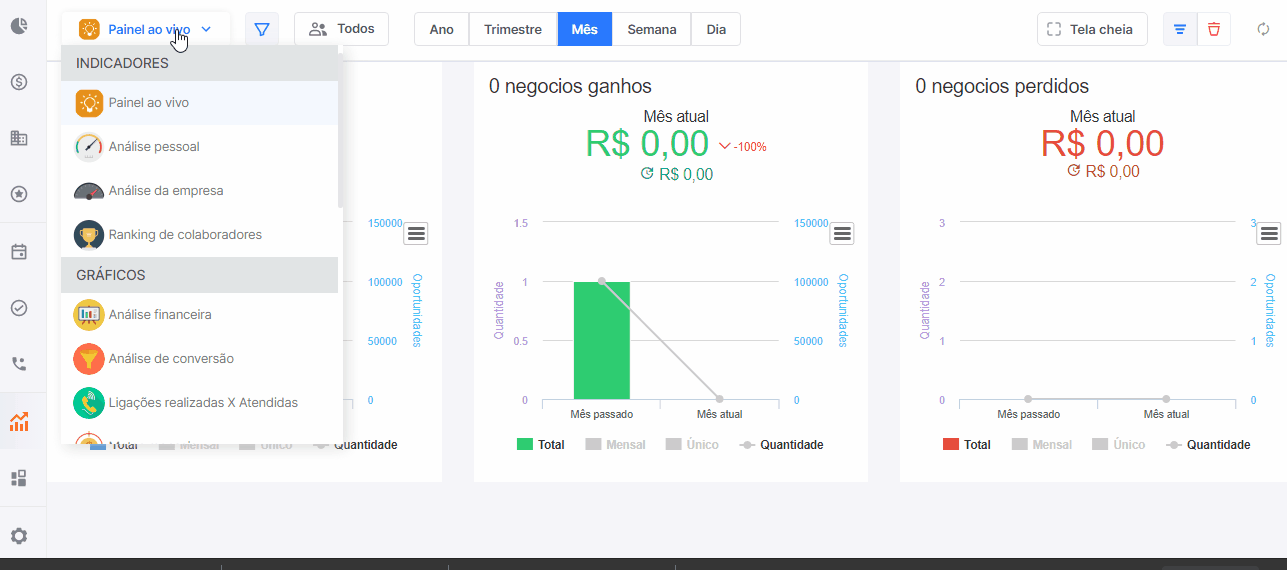
Task: Select Painel ao vivo menu item
Action: (200, 103)
